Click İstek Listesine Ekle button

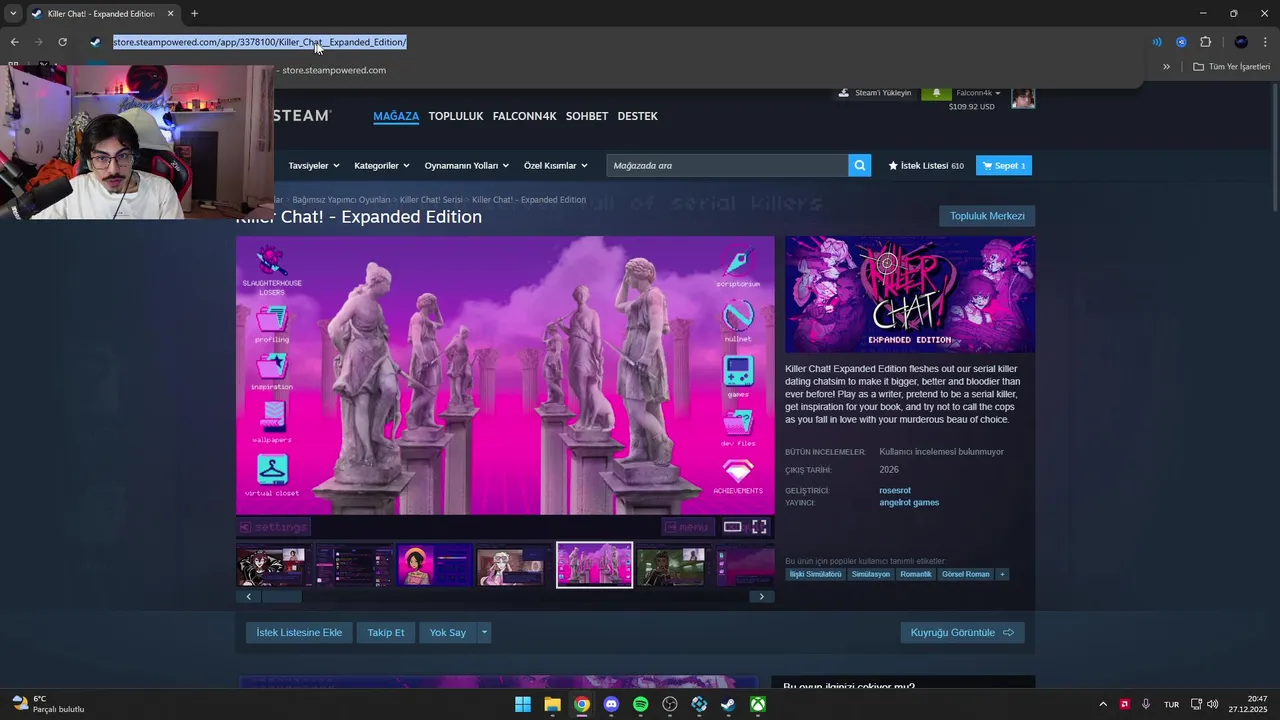pyautogui.click(x=299, y=632)
